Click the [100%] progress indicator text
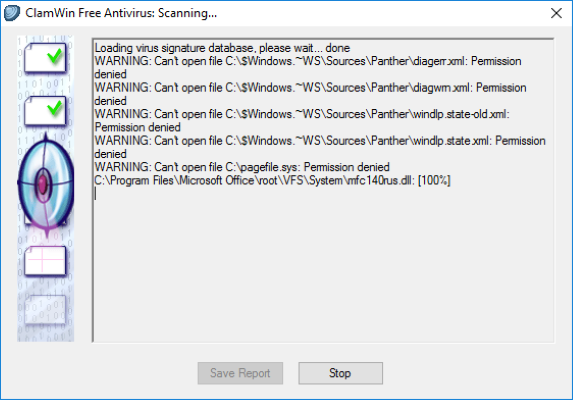Screen dimensions: 573x400 [434, 180]
